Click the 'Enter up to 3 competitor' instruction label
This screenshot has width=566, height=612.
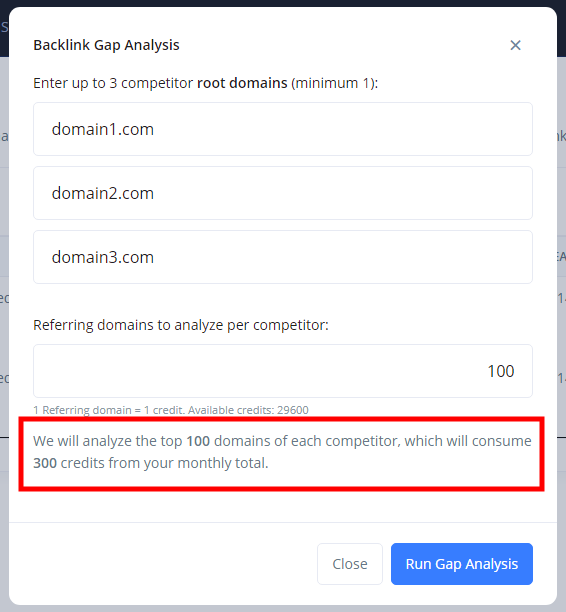pyautogui.click(x=113, y=83)
